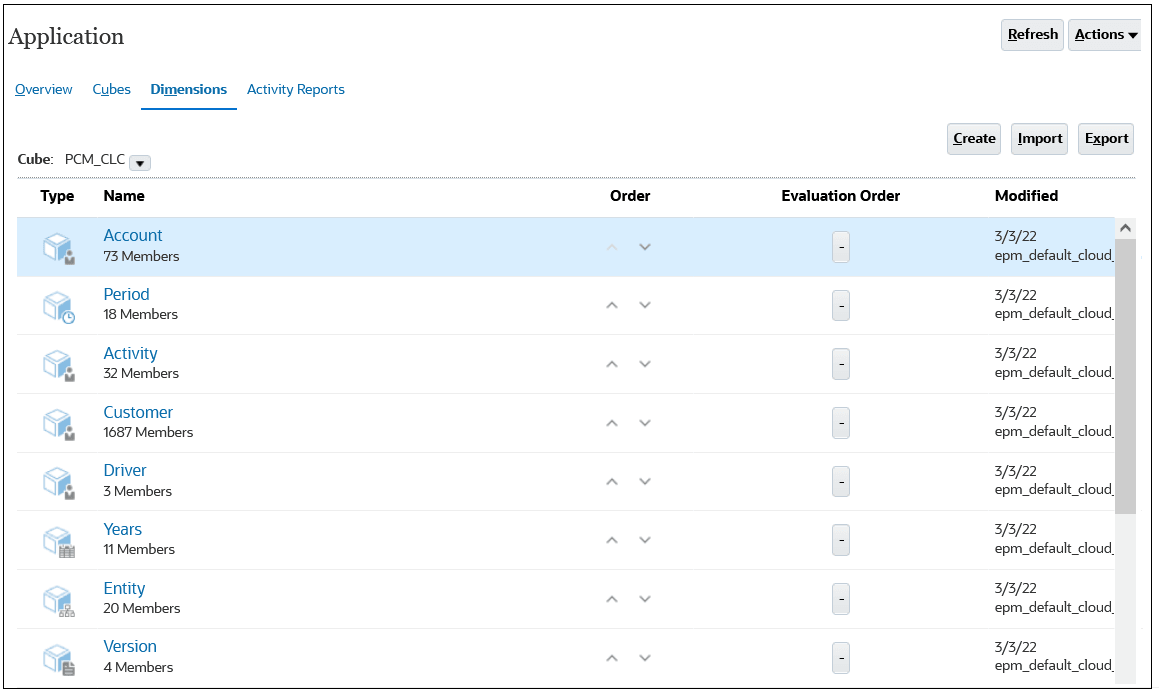
Task: Select the Years dimension calendar icon
Action: 57,541
